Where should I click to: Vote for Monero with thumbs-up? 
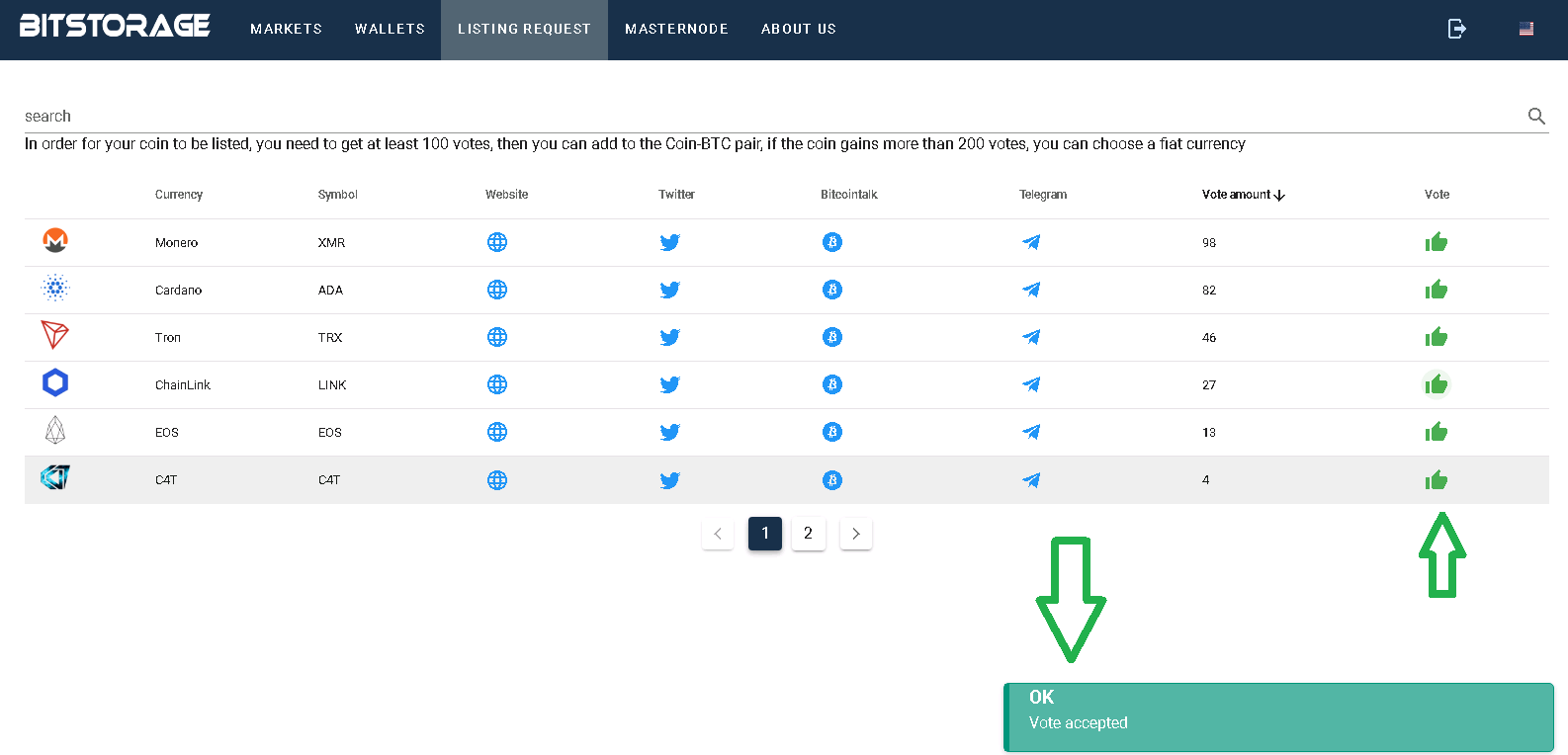tap(1437, 242)
